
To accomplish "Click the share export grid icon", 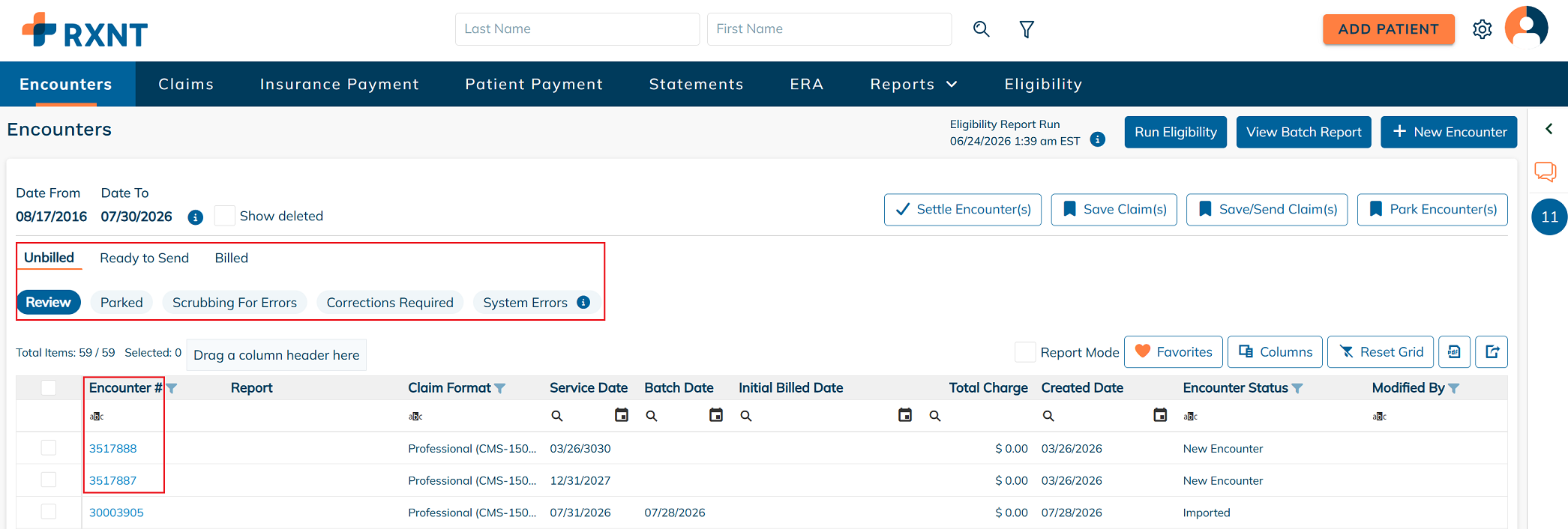I will click(x=1492, y=352).
